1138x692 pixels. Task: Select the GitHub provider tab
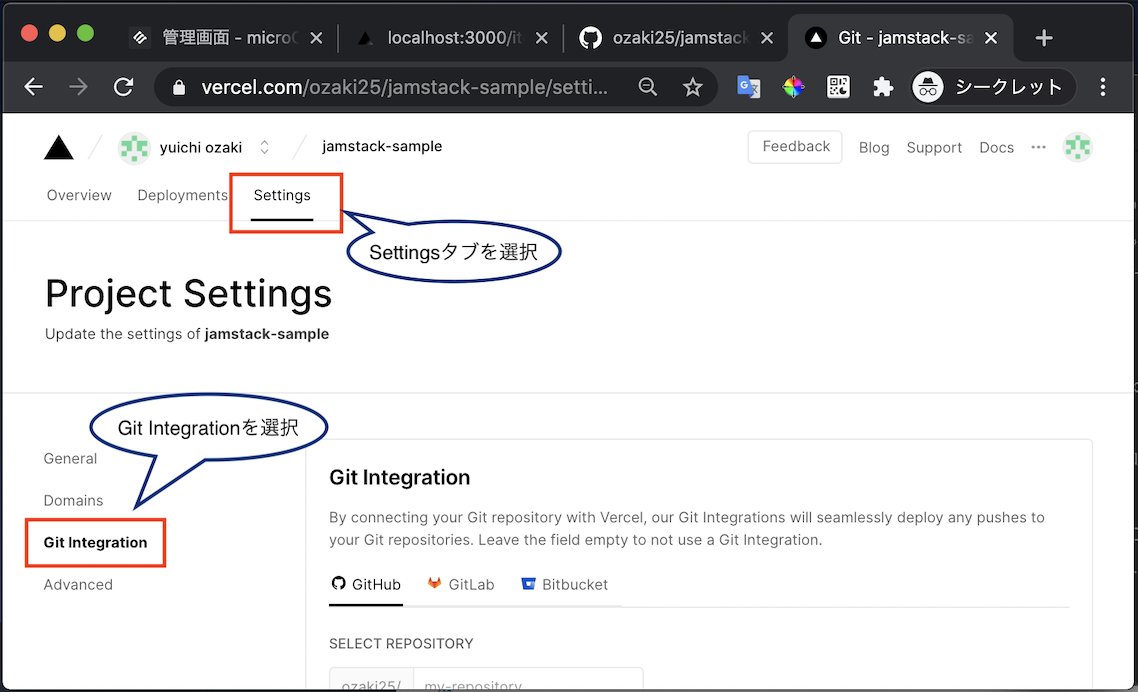tap(366, 585)
